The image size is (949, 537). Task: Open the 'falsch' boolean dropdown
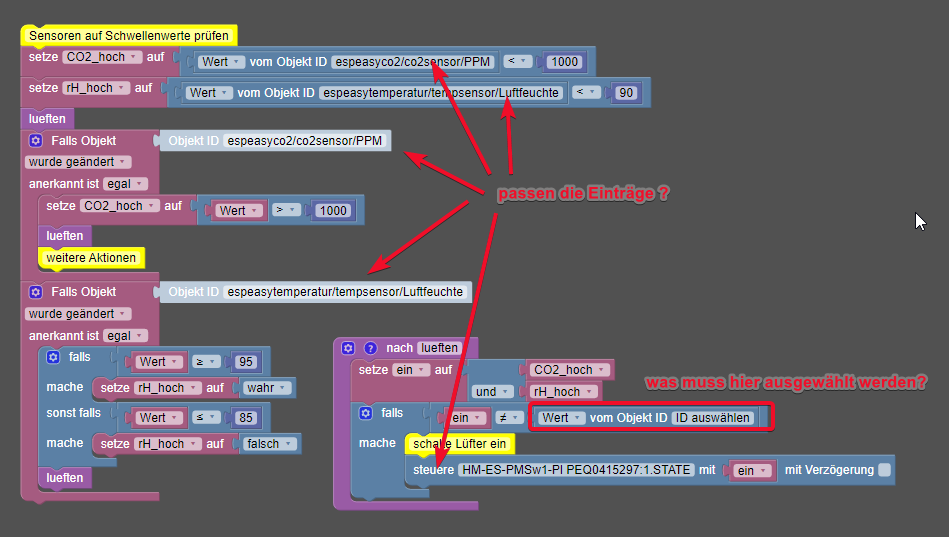269,444
